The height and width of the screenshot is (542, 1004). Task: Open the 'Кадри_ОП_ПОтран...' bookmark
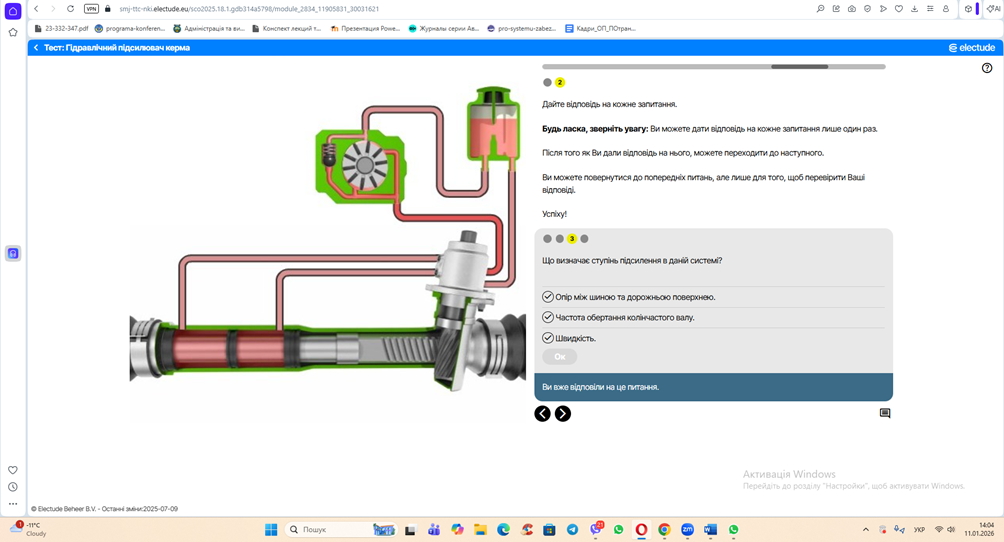[x=600, y=29]
